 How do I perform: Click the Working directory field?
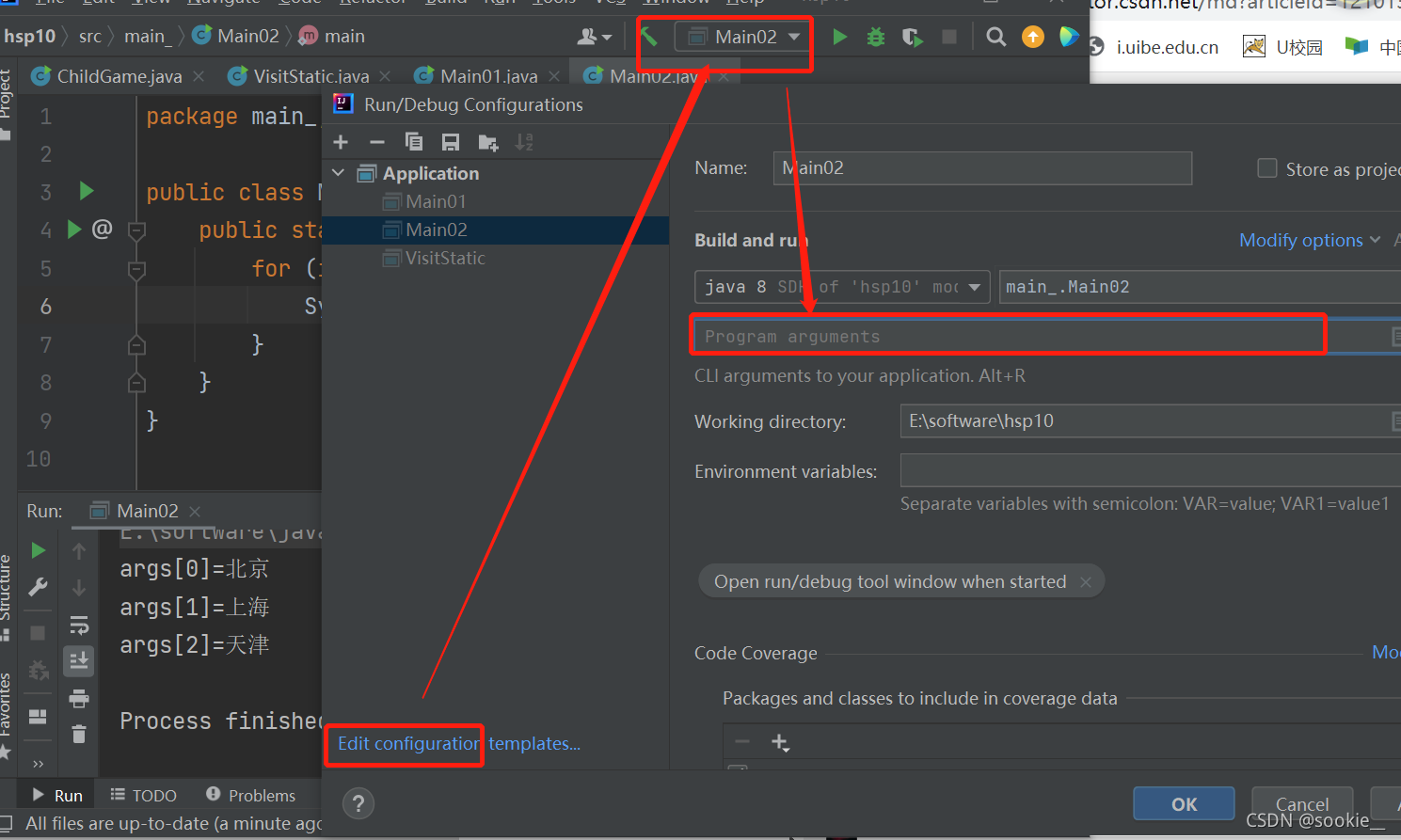pyautogui.click(x=1150, y=421)
